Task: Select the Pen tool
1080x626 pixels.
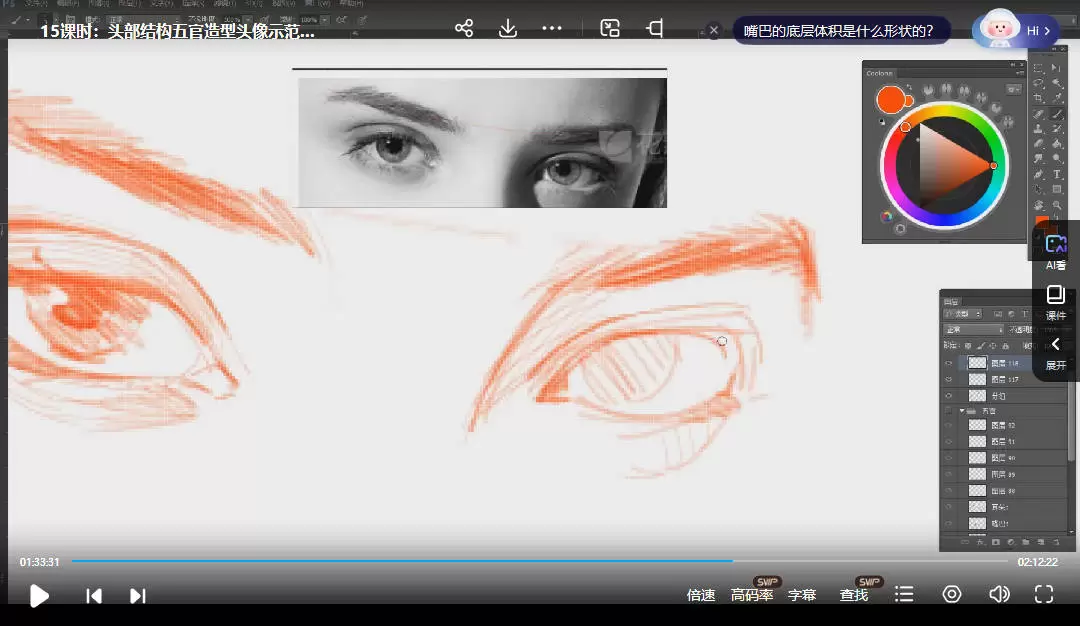Action: (x=1038, y=174)
